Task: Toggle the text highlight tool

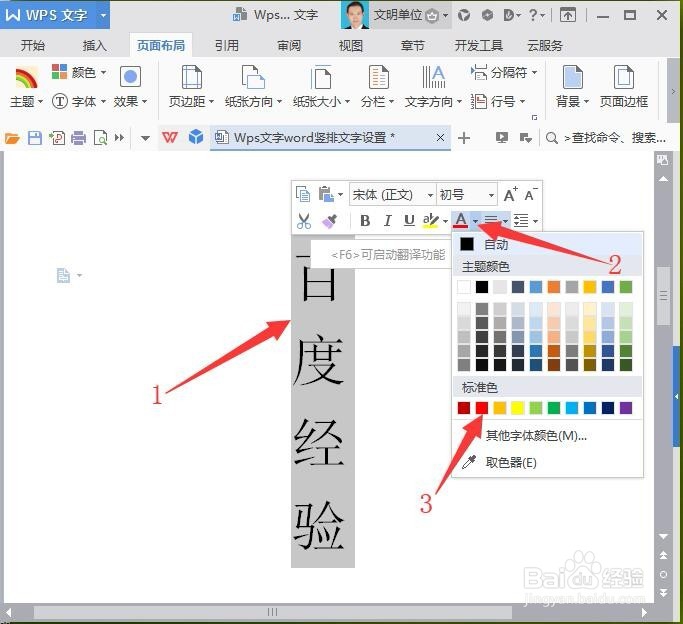Action: (431, 221)
